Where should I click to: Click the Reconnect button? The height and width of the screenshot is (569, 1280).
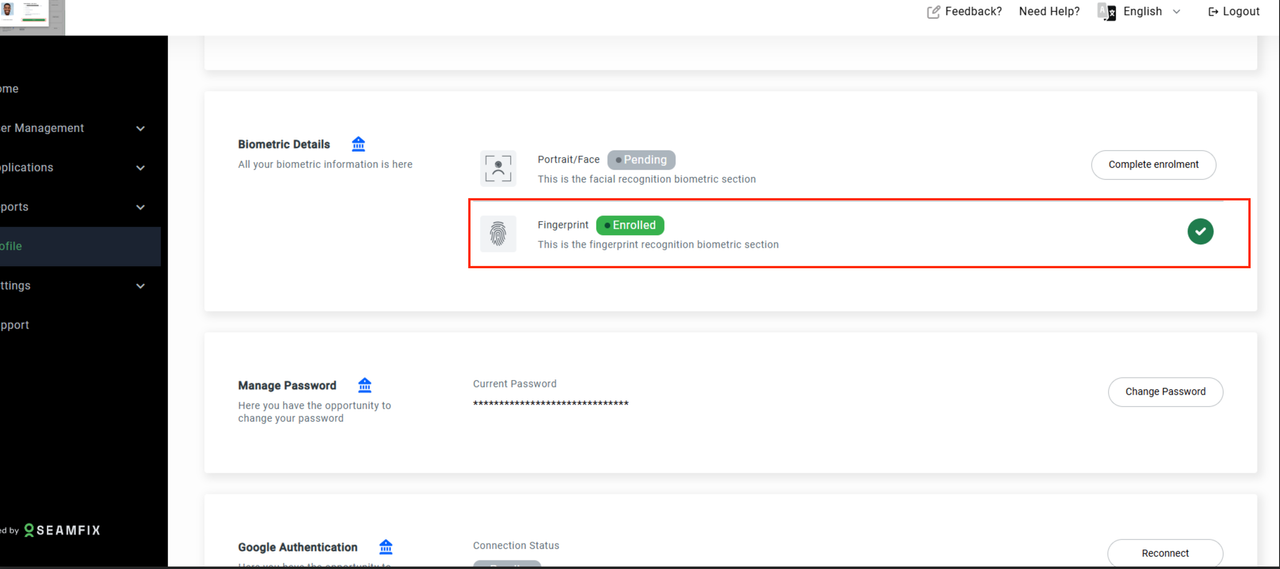pos(1165,553)
